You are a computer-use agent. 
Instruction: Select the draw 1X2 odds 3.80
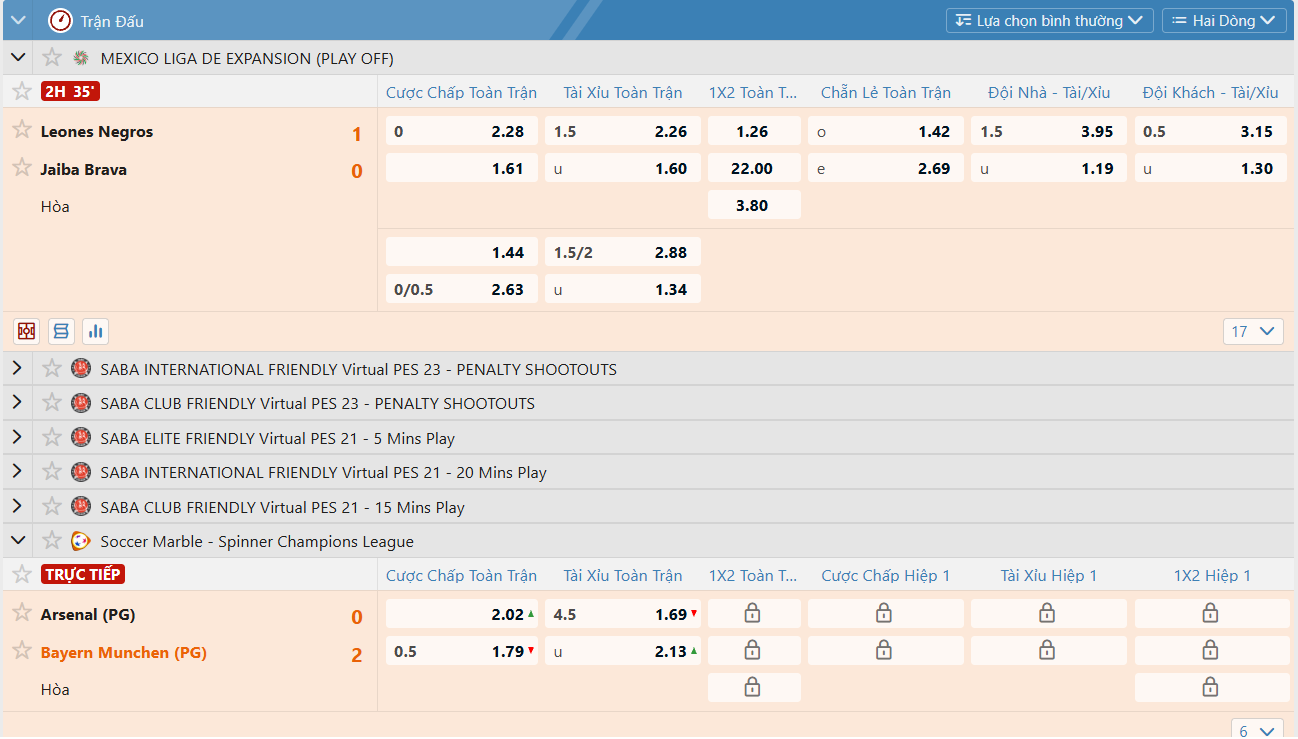(753, 205)
